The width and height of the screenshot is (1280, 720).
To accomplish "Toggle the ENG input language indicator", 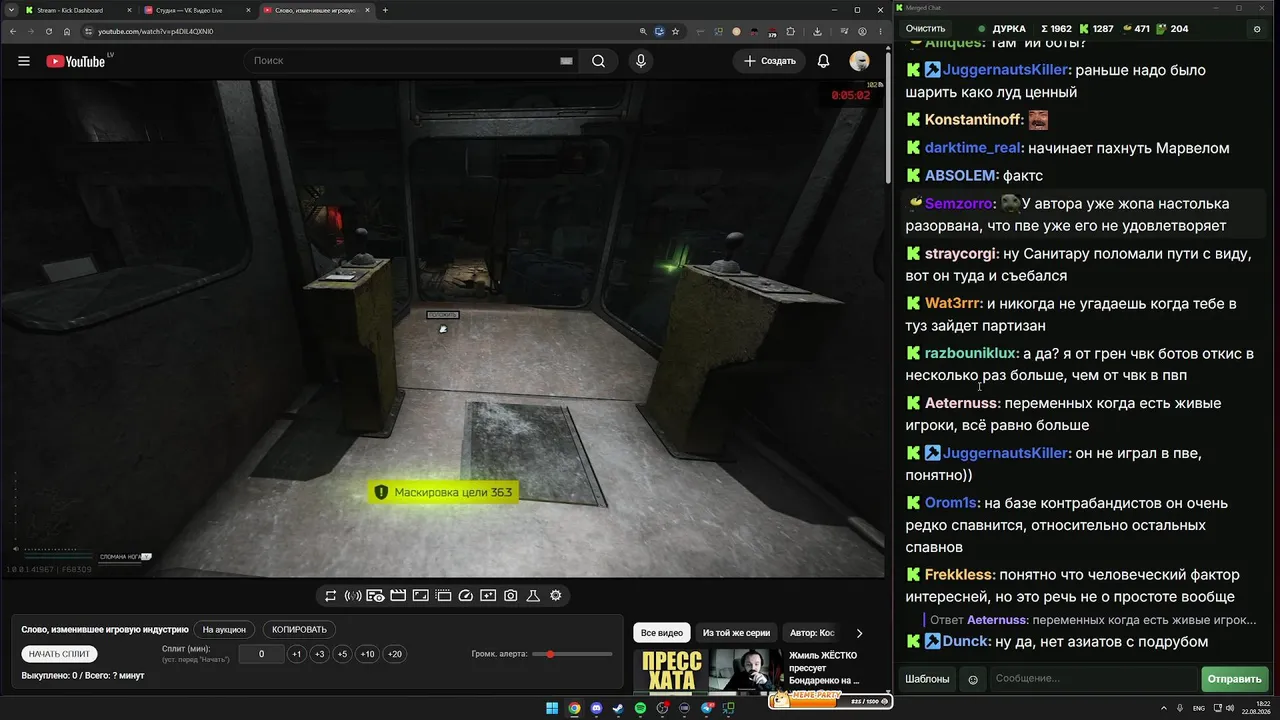I will (1199, 709).
